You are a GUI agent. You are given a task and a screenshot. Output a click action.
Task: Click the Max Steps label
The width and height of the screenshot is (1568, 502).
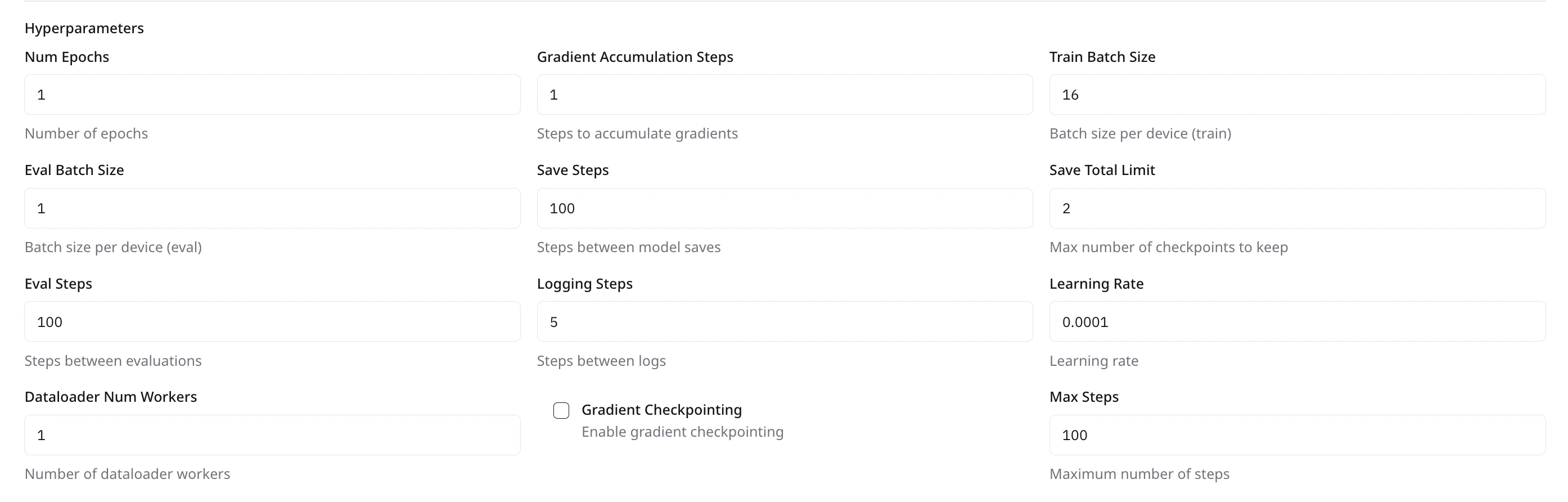coord(1084,397)
